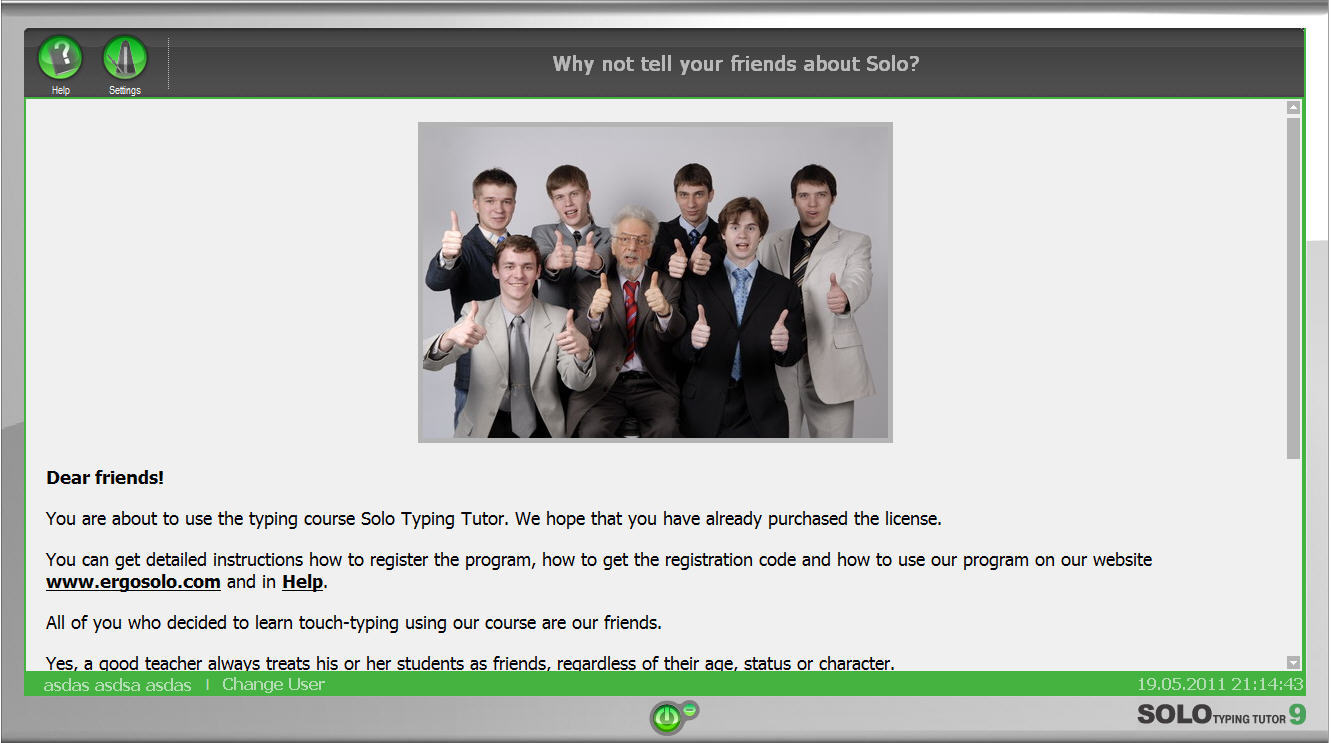Click the 'Dear friends!' heading
Image resolution: width=1331 pixels, height=743 pixels.
coord(105,478)
